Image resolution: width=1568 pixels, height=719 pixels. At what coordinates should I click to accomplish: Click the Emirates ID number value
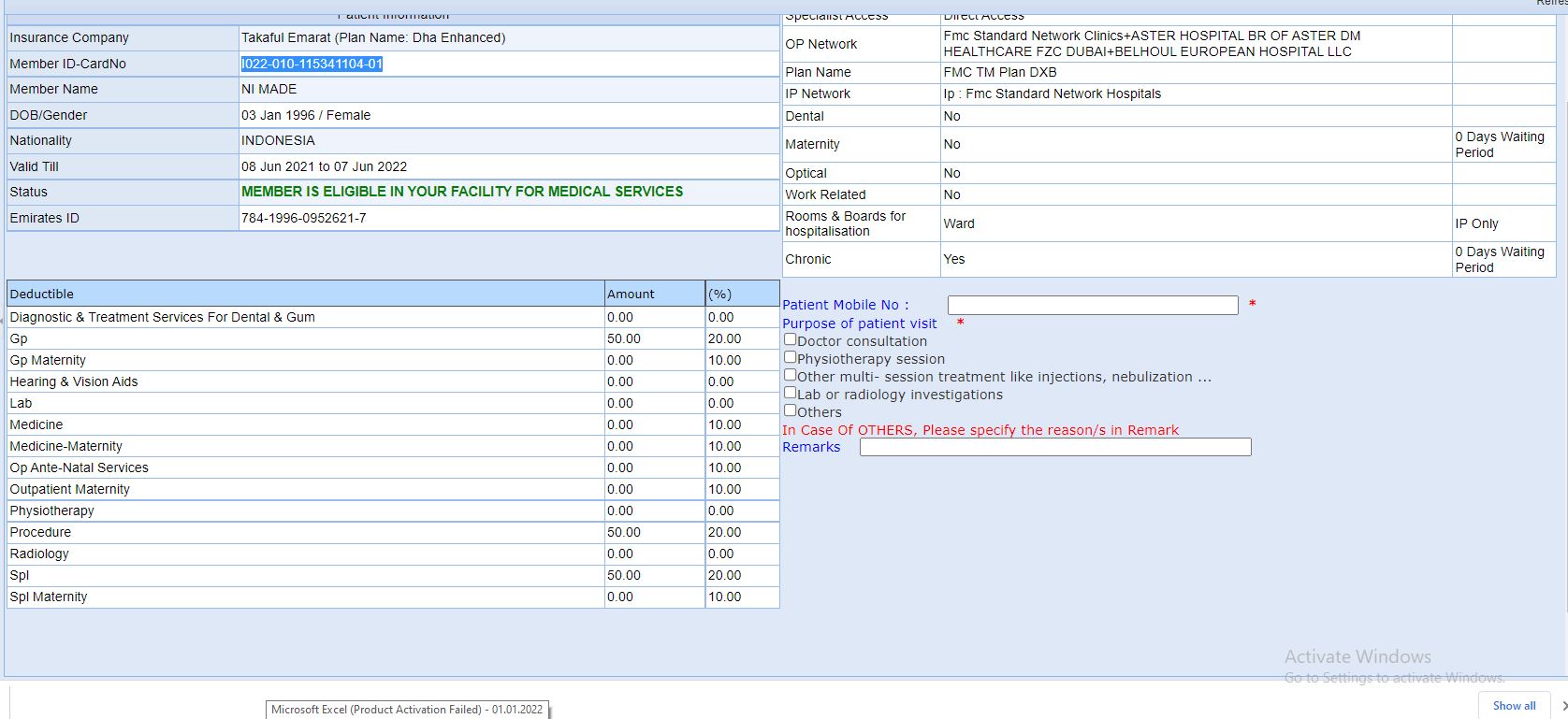(x=303, y=218)
